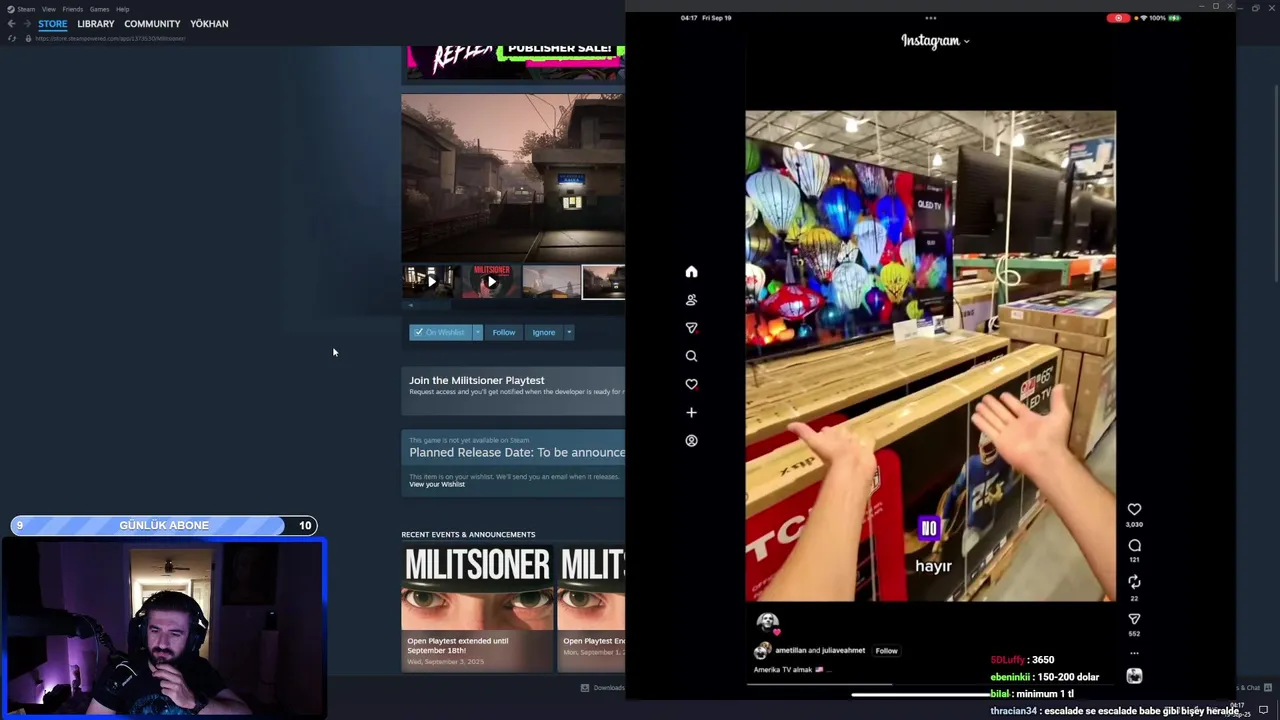Open Instagram Home icon in sidebar
Viewport: 1280px width, 720px height.
tap(691, 272)
